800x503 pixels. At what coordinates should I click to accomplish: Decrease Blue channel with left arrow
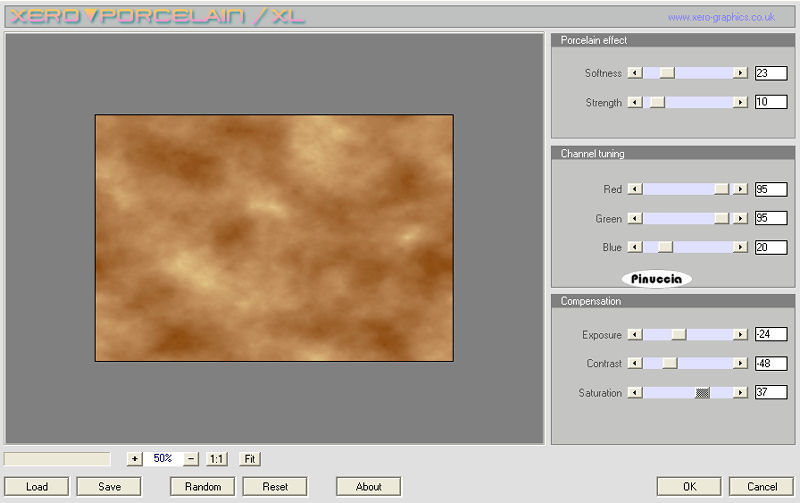click(x=635, y=247)
